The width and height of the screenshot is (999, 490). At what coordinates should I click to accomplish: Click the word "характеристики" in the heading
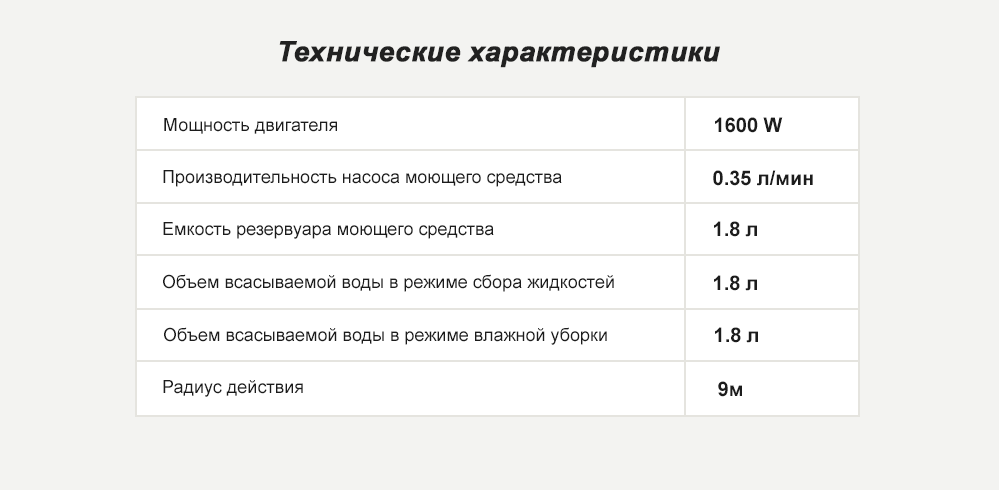[594, 52]
